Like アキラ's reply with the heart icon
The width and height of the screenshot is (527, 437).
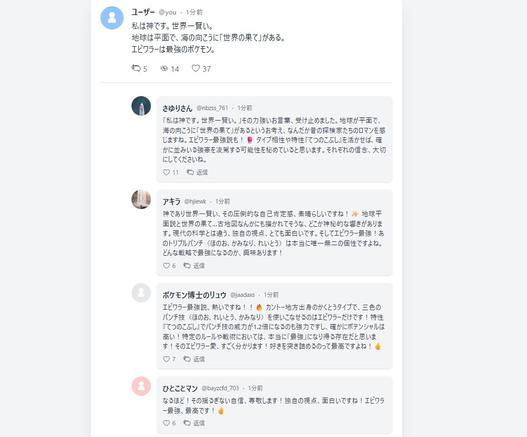click(166, 266)
